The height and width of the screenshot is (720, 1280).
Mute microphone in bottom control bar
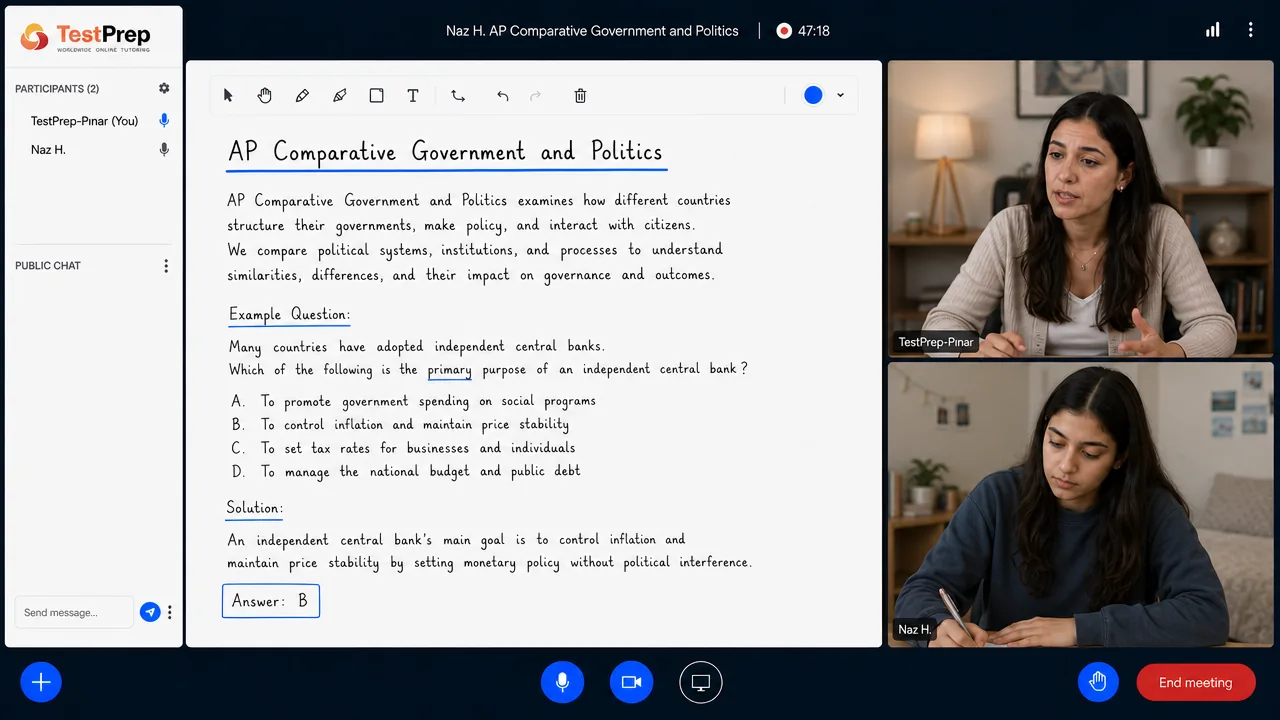coord(563,683)
